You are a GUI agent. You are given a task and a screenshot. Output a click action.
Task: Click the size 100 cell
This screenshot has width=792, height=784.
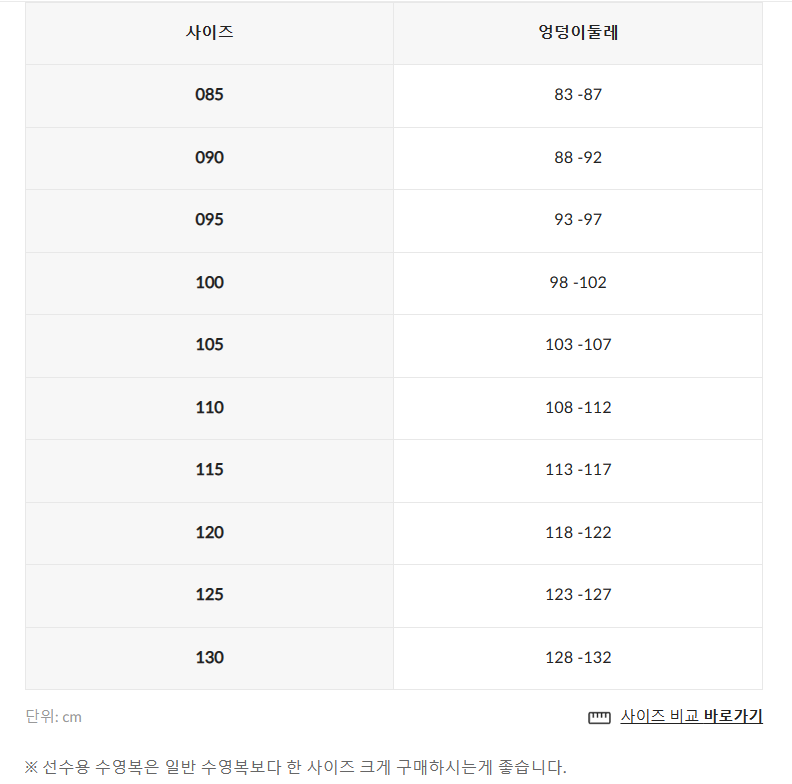click(210, 283)
